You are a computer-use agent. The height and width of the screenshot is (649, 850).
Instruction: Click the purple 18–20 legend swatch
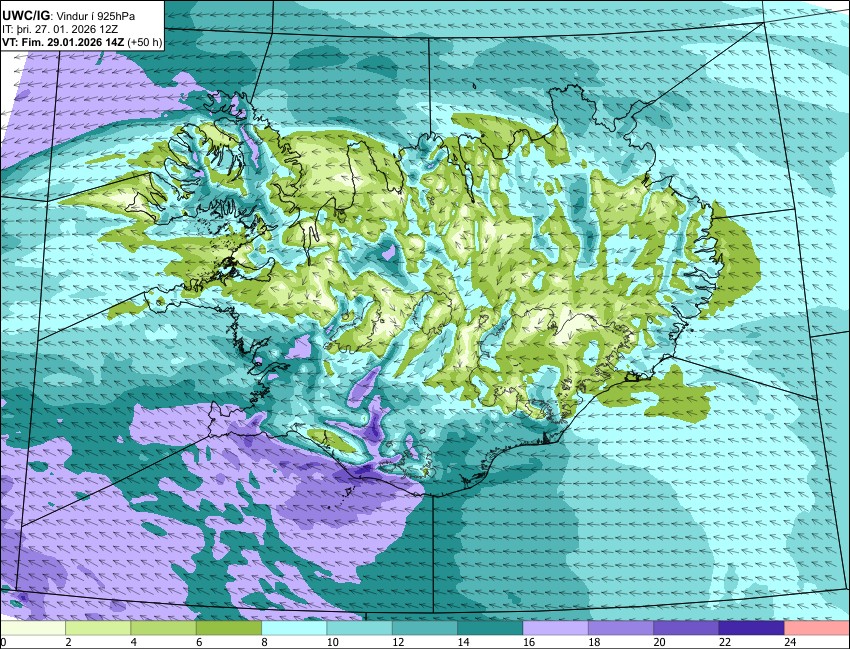tap(621, 628)
